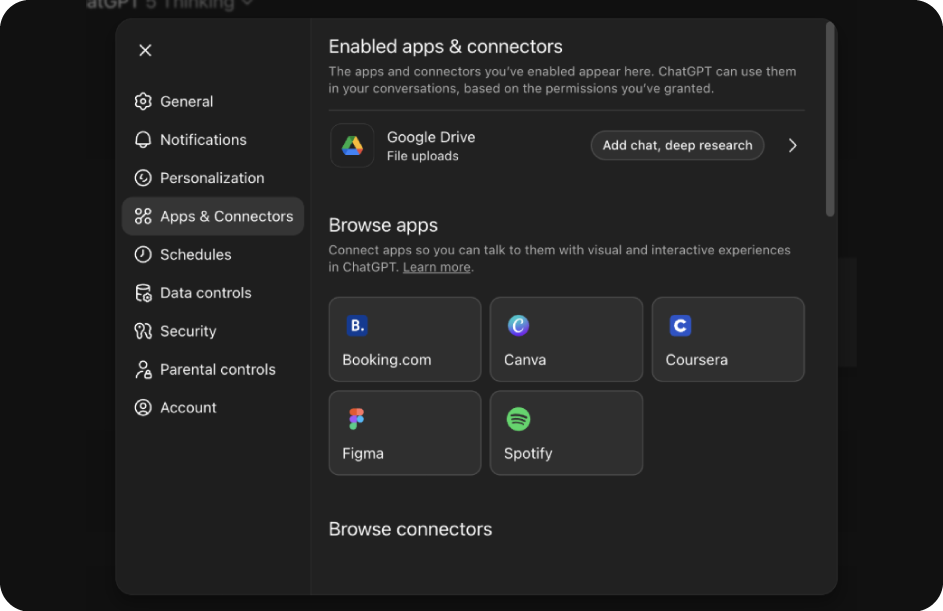The height and width of the screenshot is (611, 943).
Task: Open the Coursera app card
Action: click(x=728, y=339)
